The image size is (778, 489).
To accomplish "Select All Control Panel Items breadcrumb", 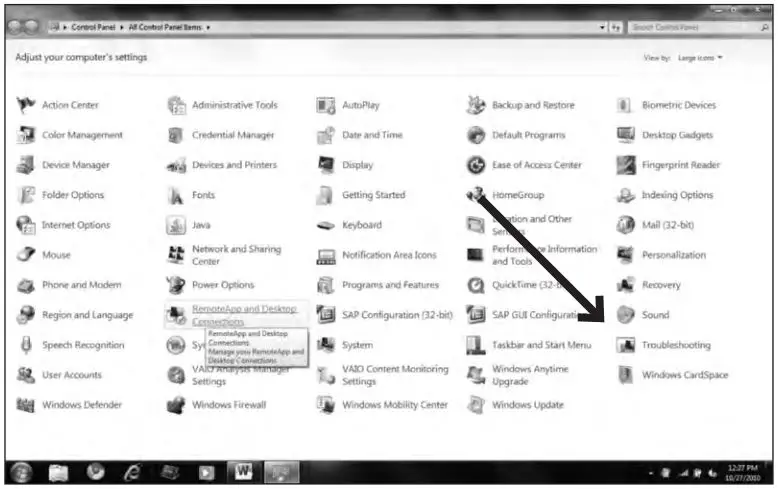I will click(165, 27).
